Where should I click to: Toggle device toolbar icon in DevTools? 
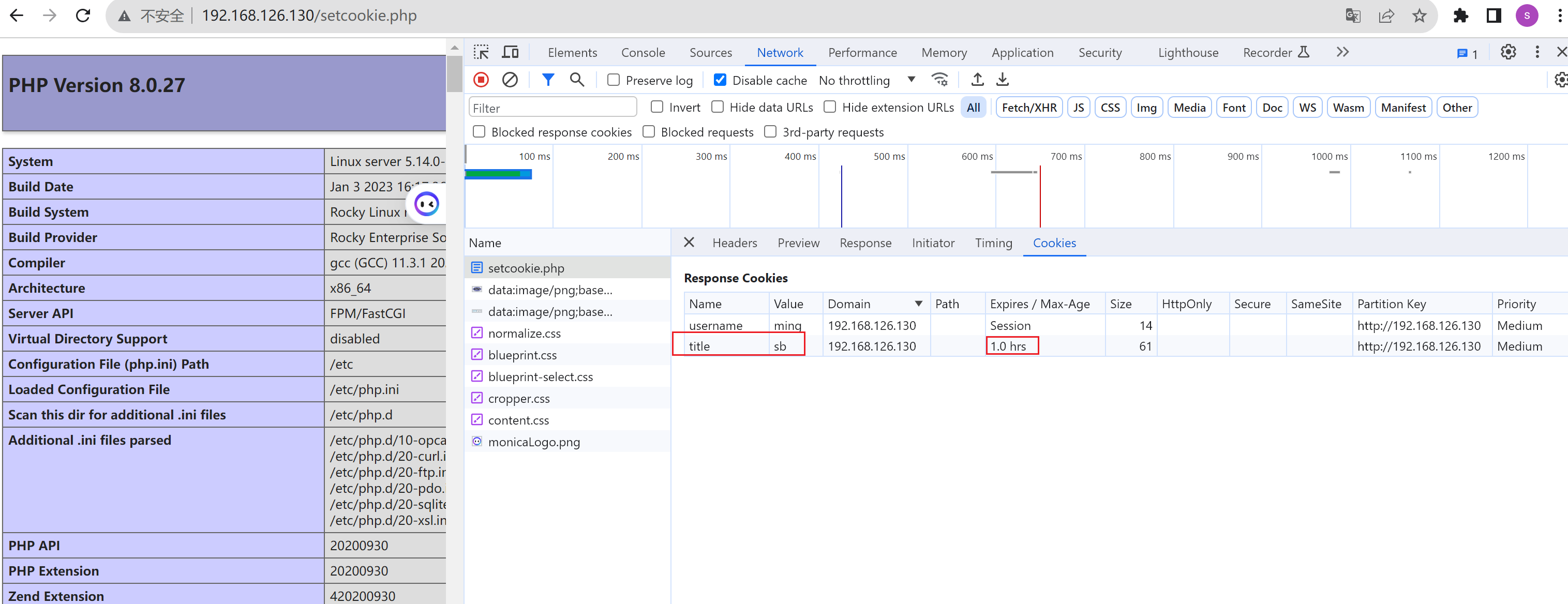[x=510, y=52]
